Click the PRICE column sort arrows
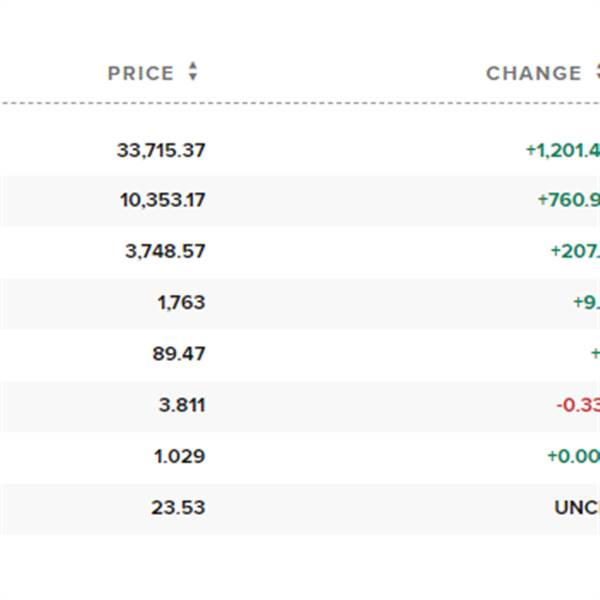Image resolution: width=600 pixels, height=600 pixels. tap(193, 72)
